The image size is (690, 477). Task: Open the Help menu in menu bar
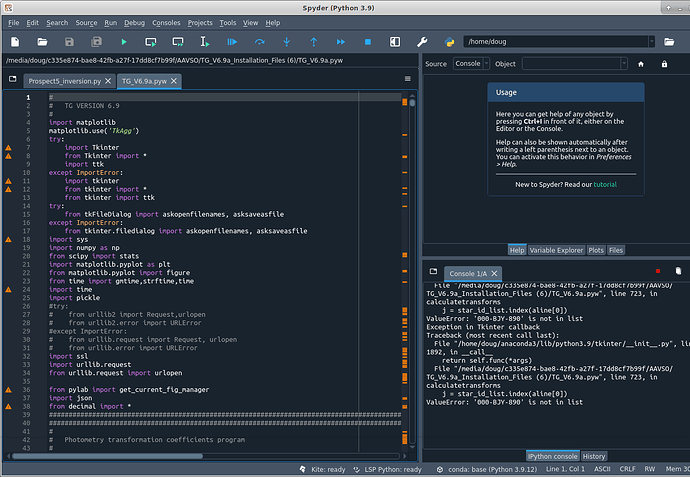272,23
